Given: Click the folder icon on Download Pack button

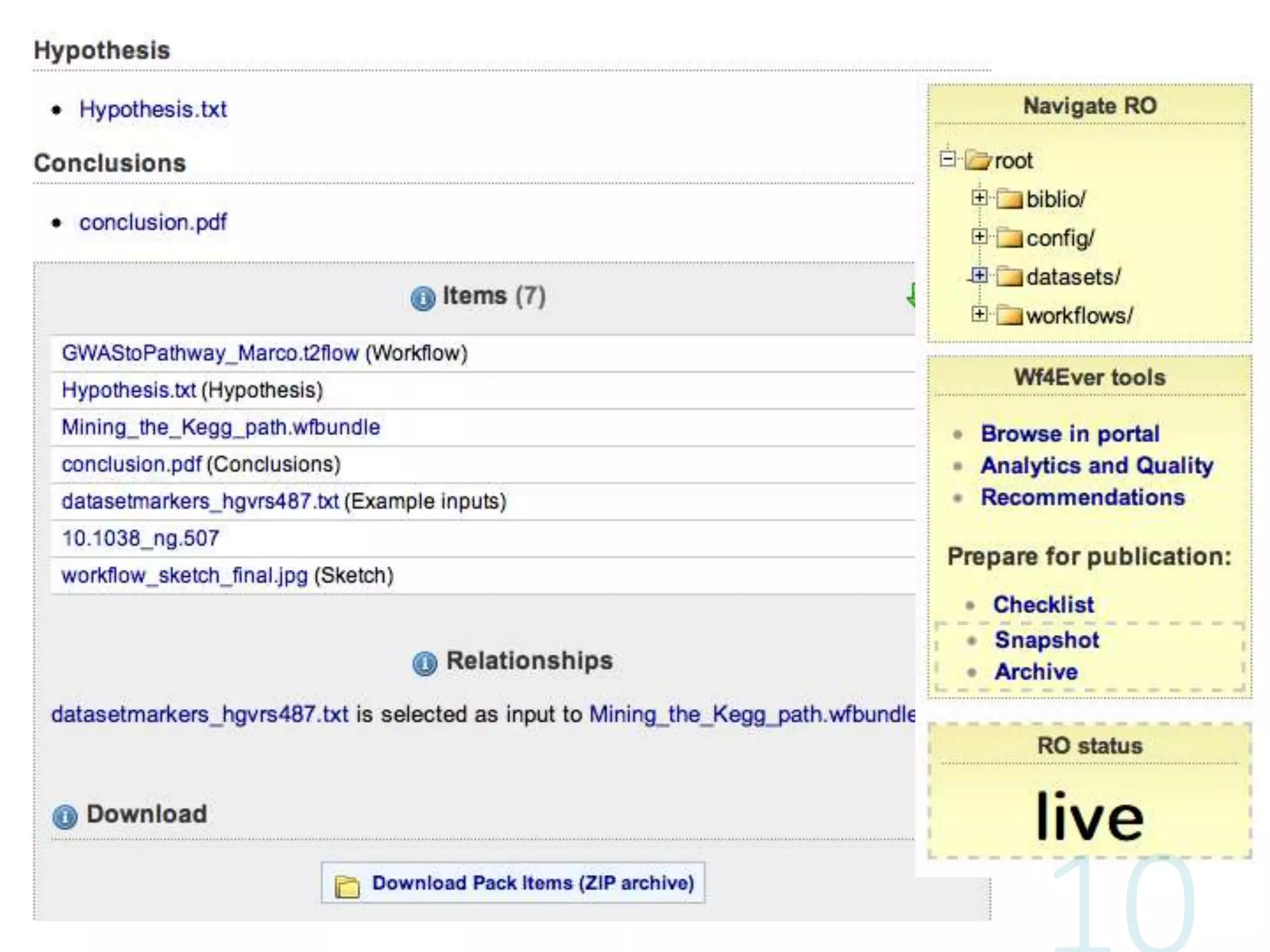Looking at the screenshot, I should point(347,886).
